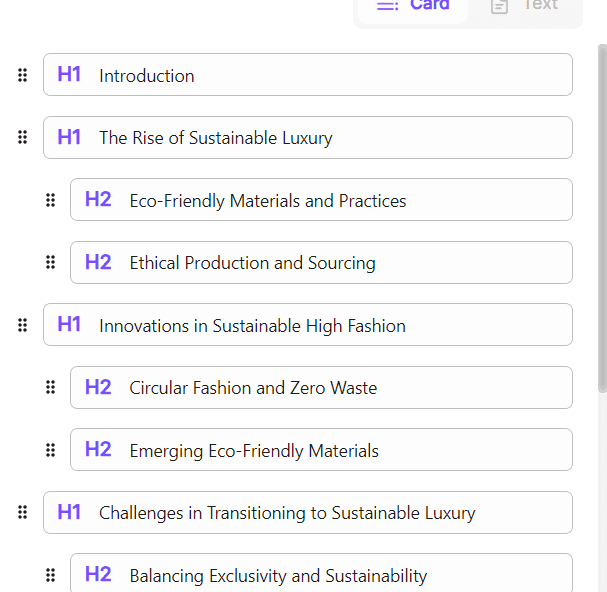Viewport: 607px width, 592px height.
Task: Click drag handle for Ethical Production and Sourcing
Action: pos(50,263)
